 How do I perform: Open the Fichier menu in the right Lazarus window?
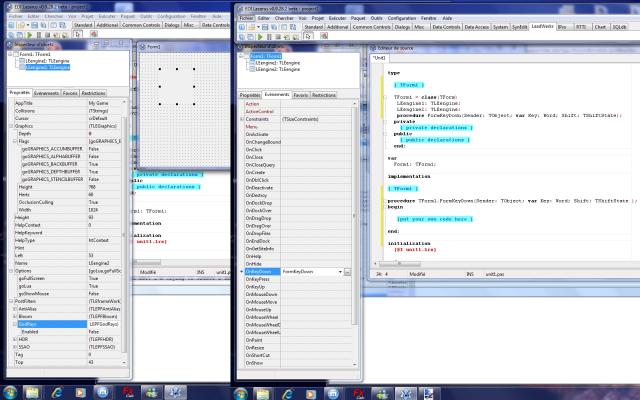[247, 17]
